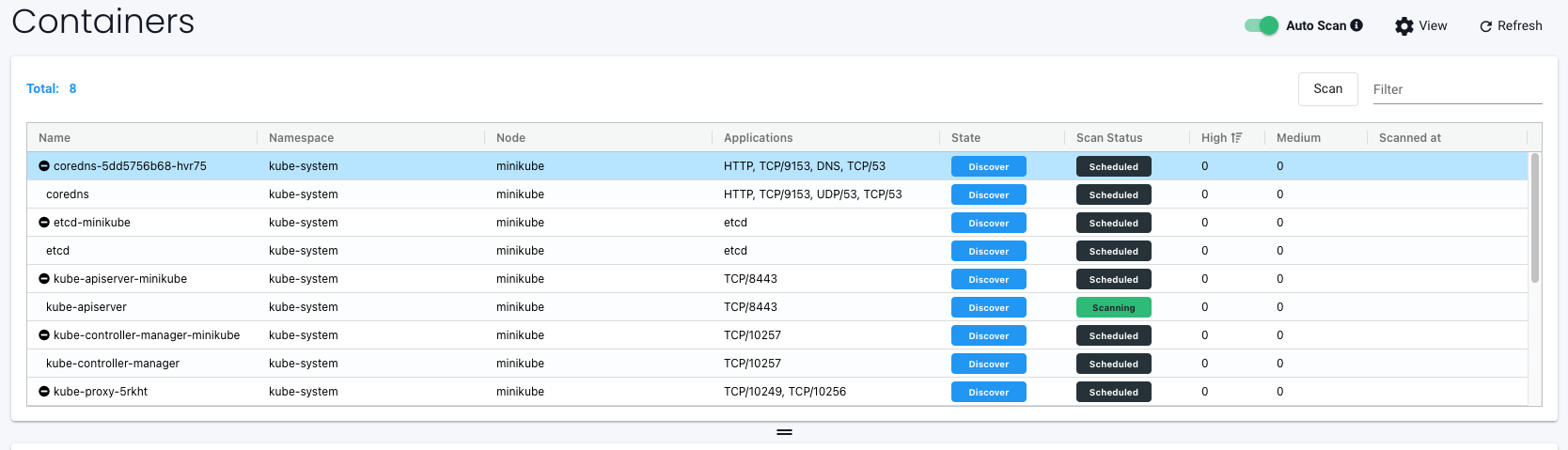Open View settings gear icon

click(x=1403, y=26)
